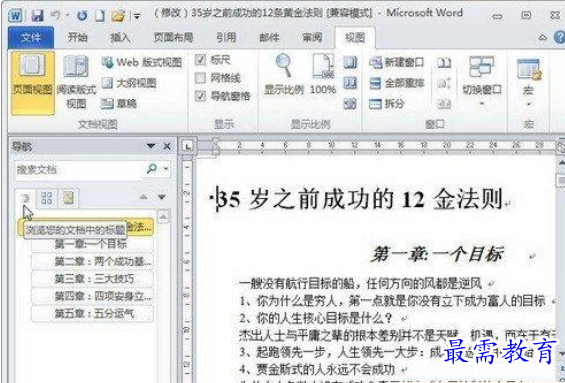Viewport: 565px width, 383px height.
Task: Select the 视图 ribbon tab
Action: tap(355, 37)
